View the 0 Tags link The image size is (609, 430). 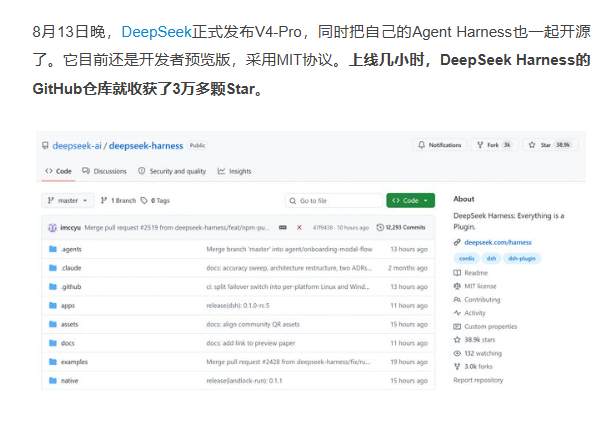tap(155, 200)
